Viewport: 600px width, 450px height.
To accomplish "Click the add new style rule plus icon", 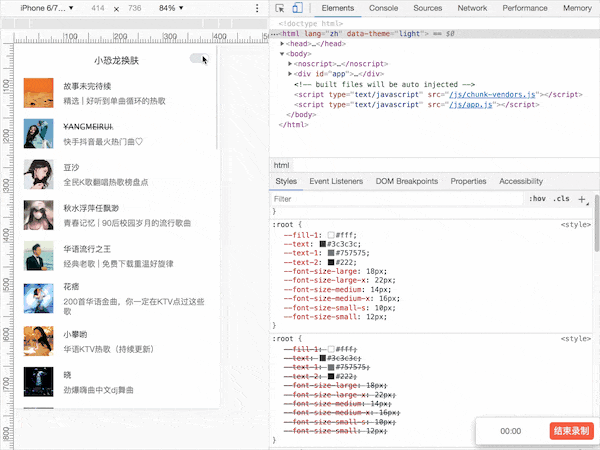I will tap(582, 200).
